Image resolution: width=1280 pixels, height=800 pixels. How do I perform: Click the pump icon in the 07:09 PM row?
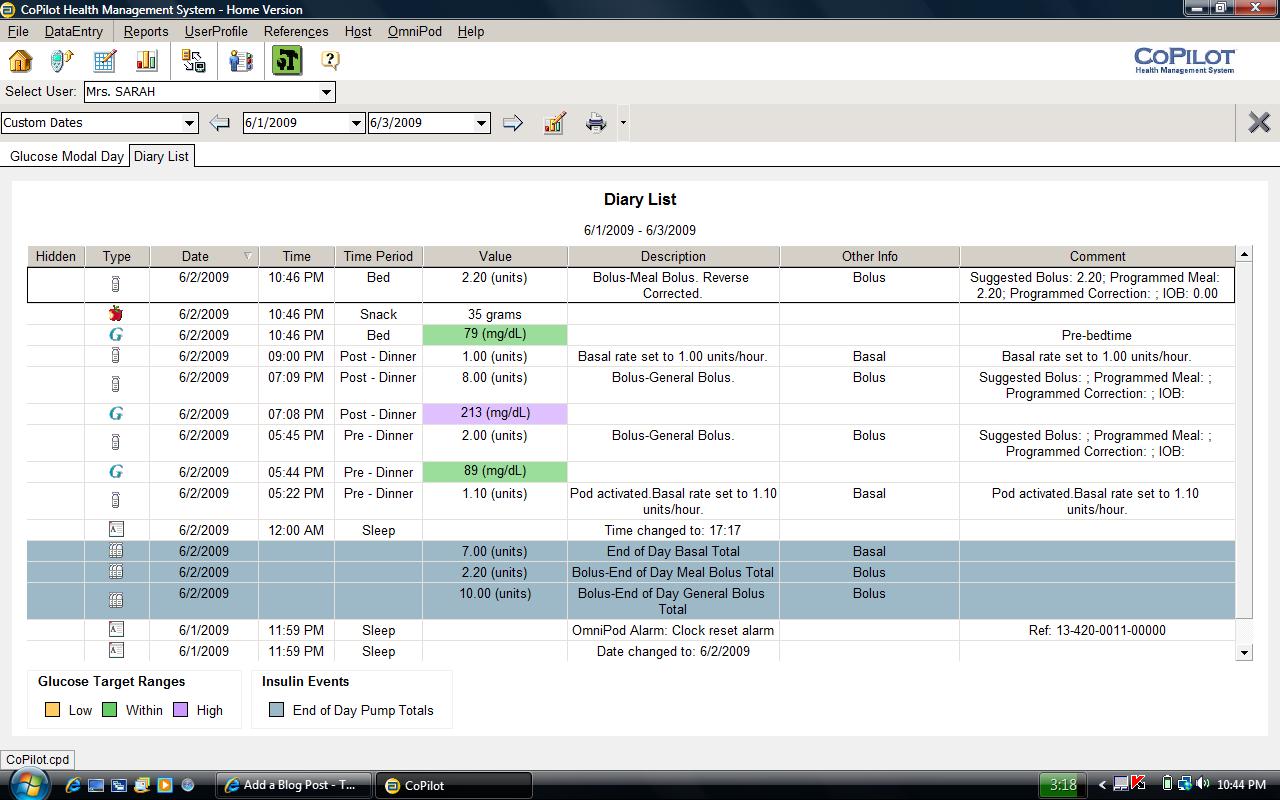pos(116,384)
